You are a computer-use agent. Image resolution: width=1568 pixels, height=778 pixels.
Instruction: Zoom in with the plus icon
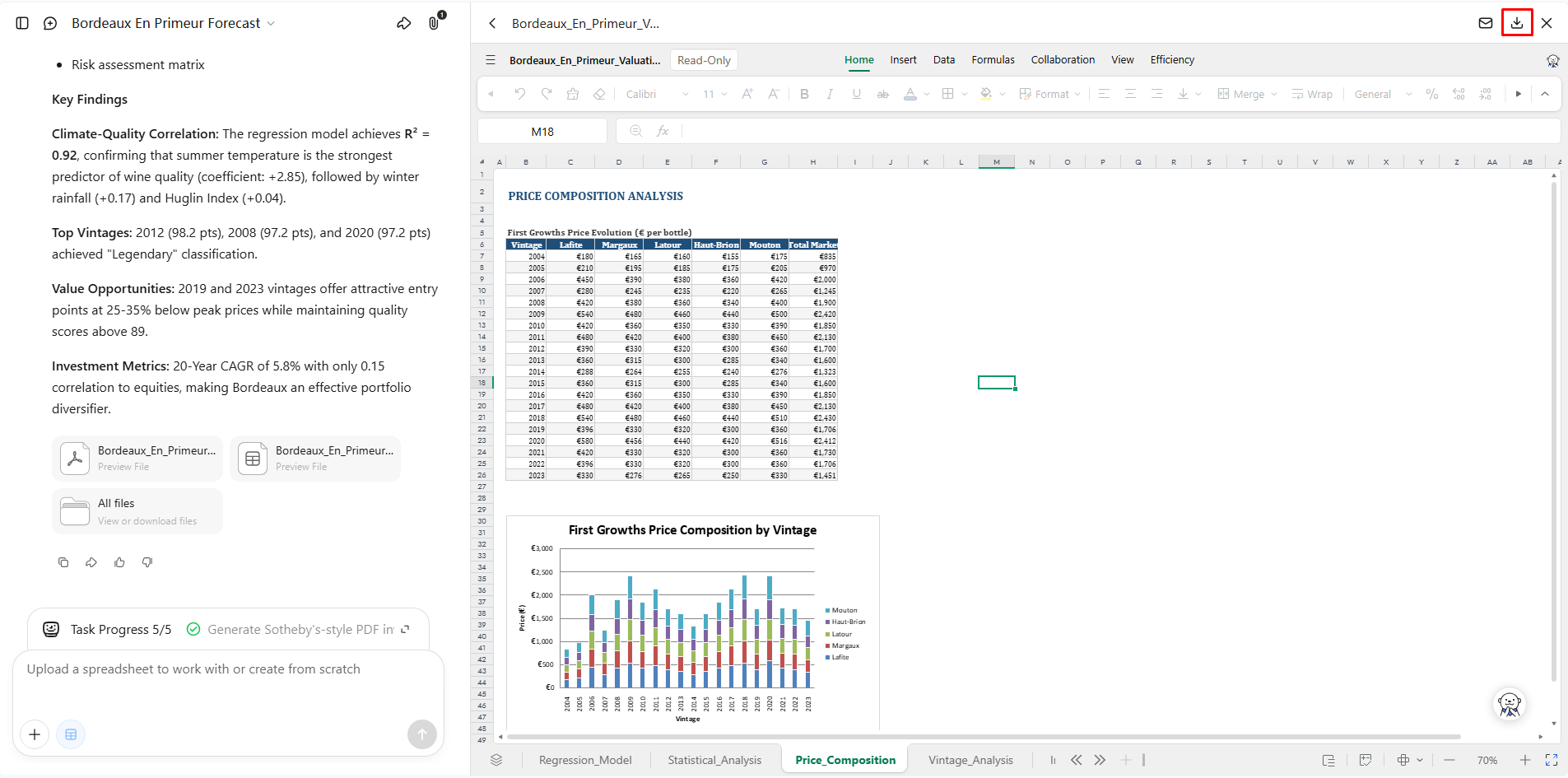click(x=1525, y=760)
